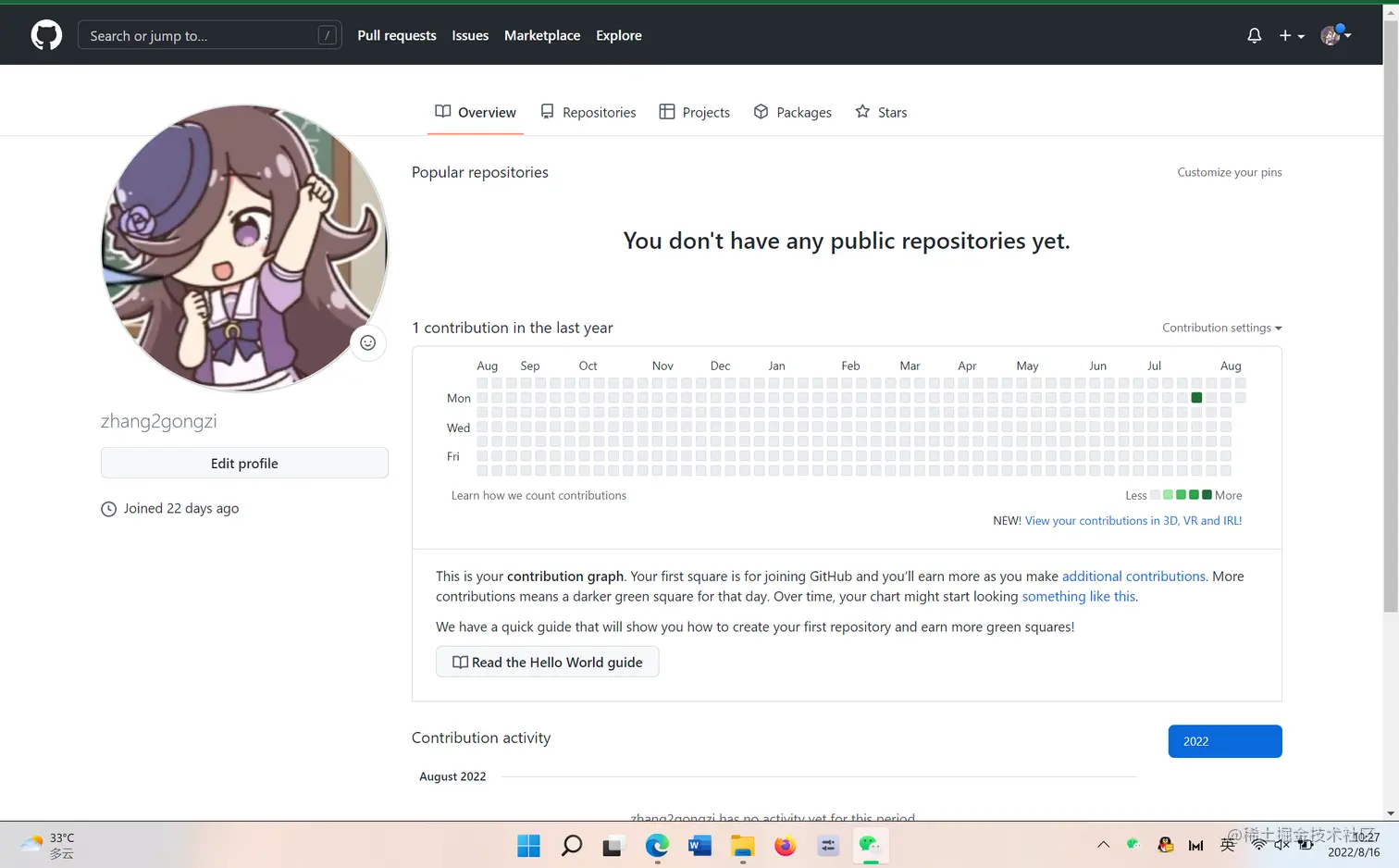Expand hidden system tray icons

[1103, 845]
